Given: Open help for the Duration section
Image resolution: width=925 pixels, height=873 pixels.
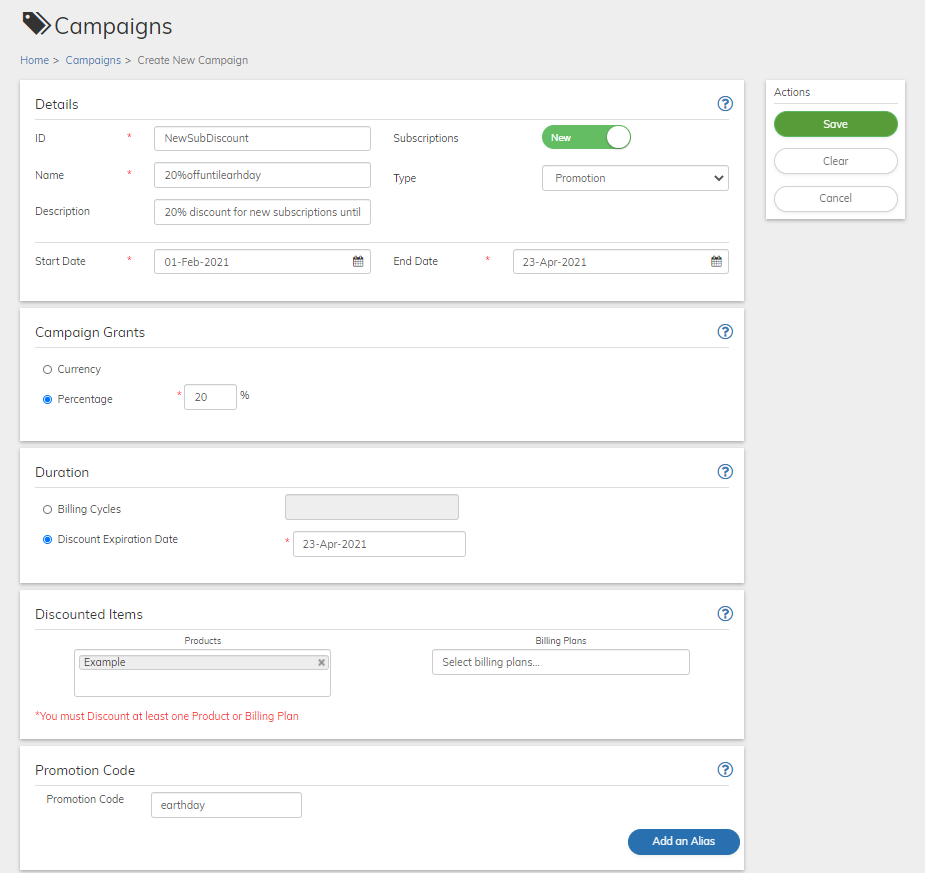Looking at the screenshot, I should 725,471.
